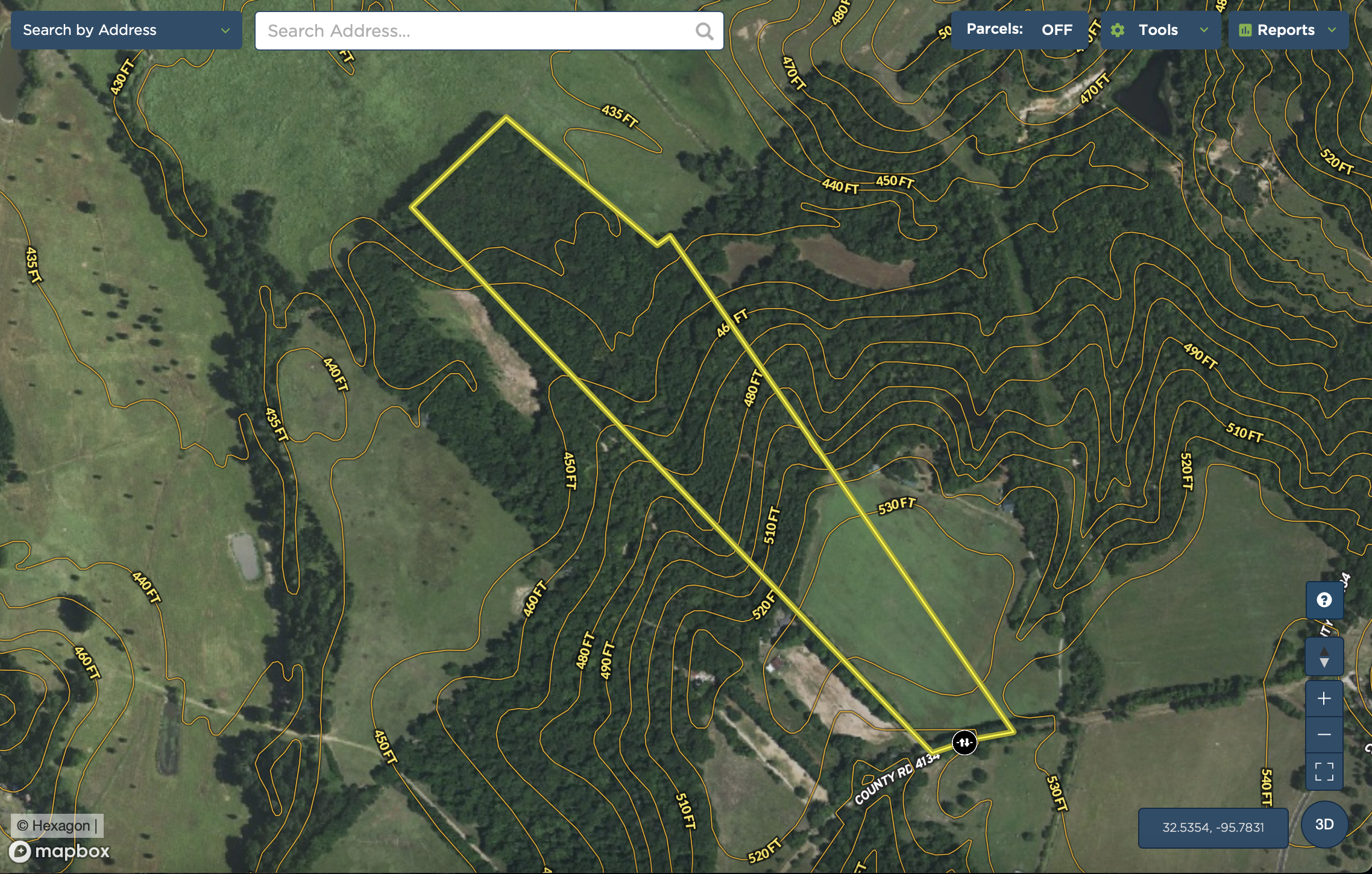Screen dimensions: 1372x874
Task: Click the parcel boundary arrows marker
Action: tap(964, 742)
